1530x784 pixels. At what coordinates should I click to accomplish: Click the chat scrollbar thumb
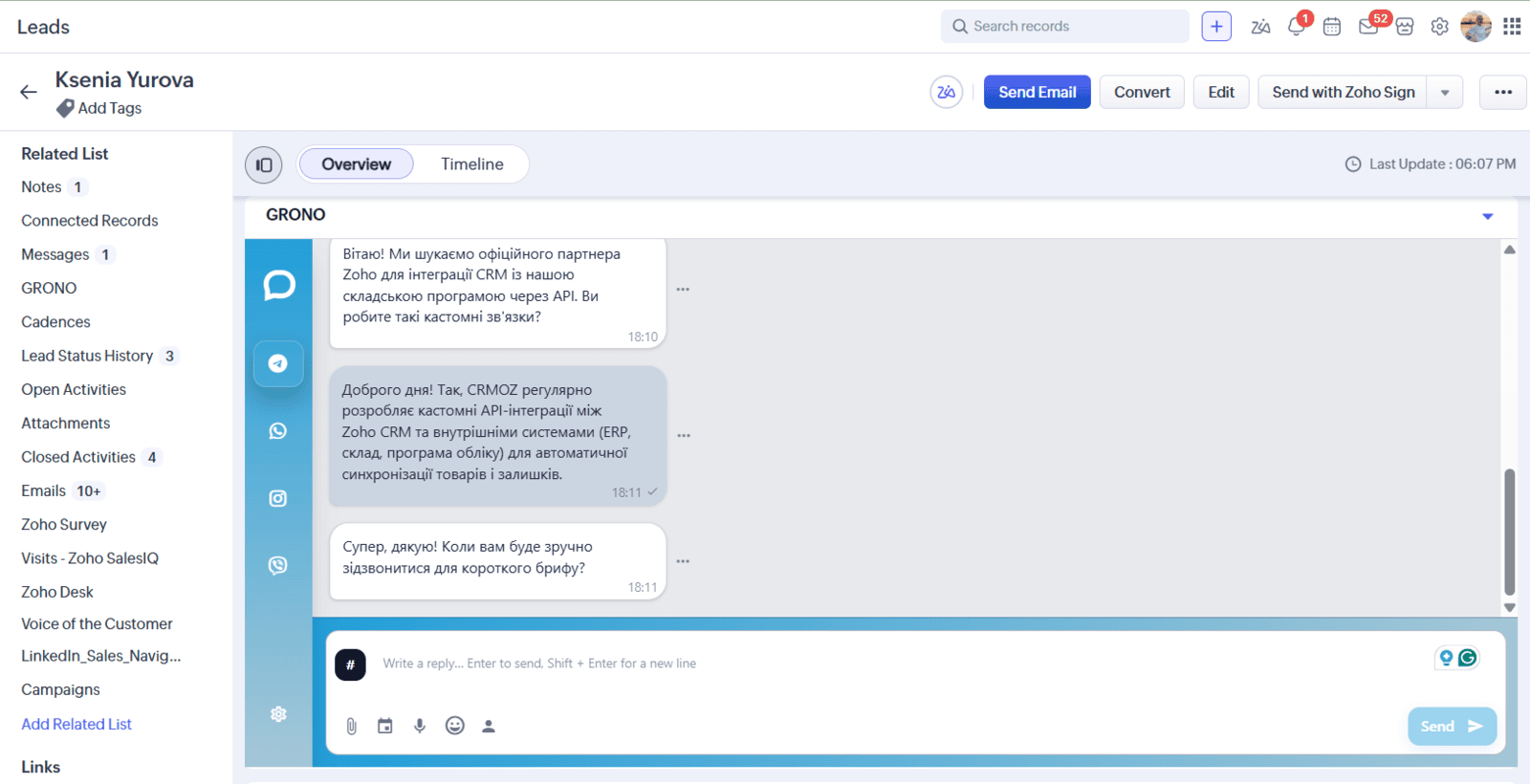pyautogui.click(x=1510, y=532)
